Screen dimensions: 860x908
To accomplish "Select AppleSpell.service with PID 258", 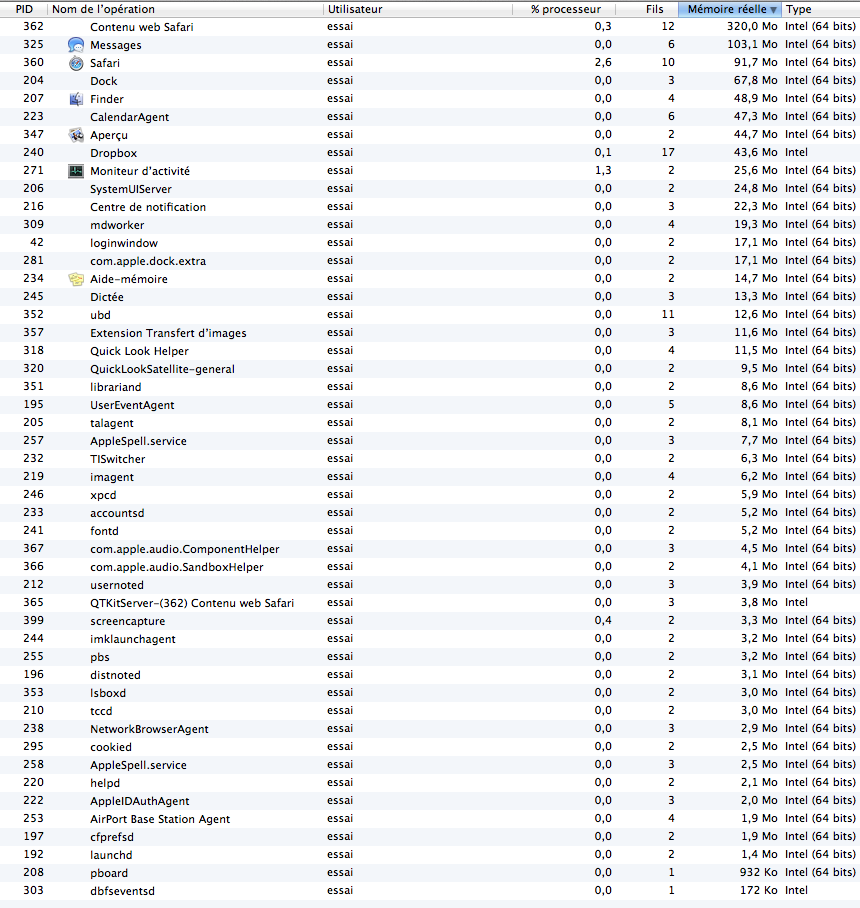I will (430, 764).
